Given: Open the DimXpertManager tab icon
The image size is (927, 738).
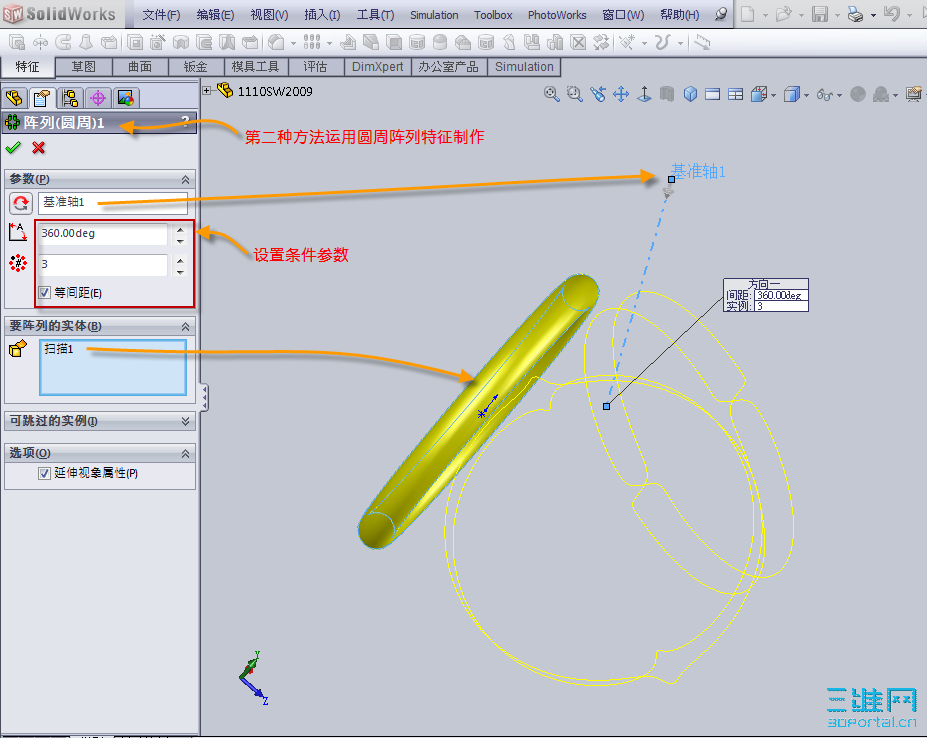Looking at the screenshot, I should pos(98,98).
